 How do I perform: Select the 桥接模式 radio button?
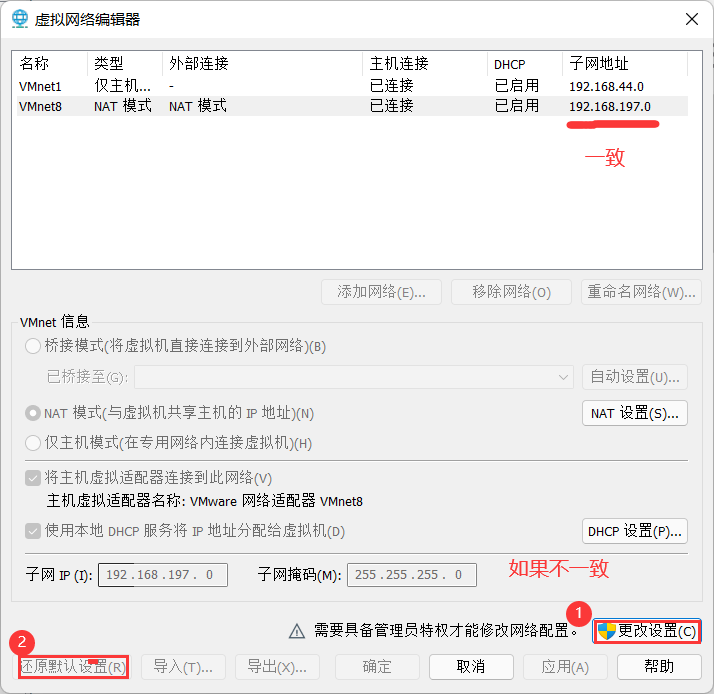33,346
